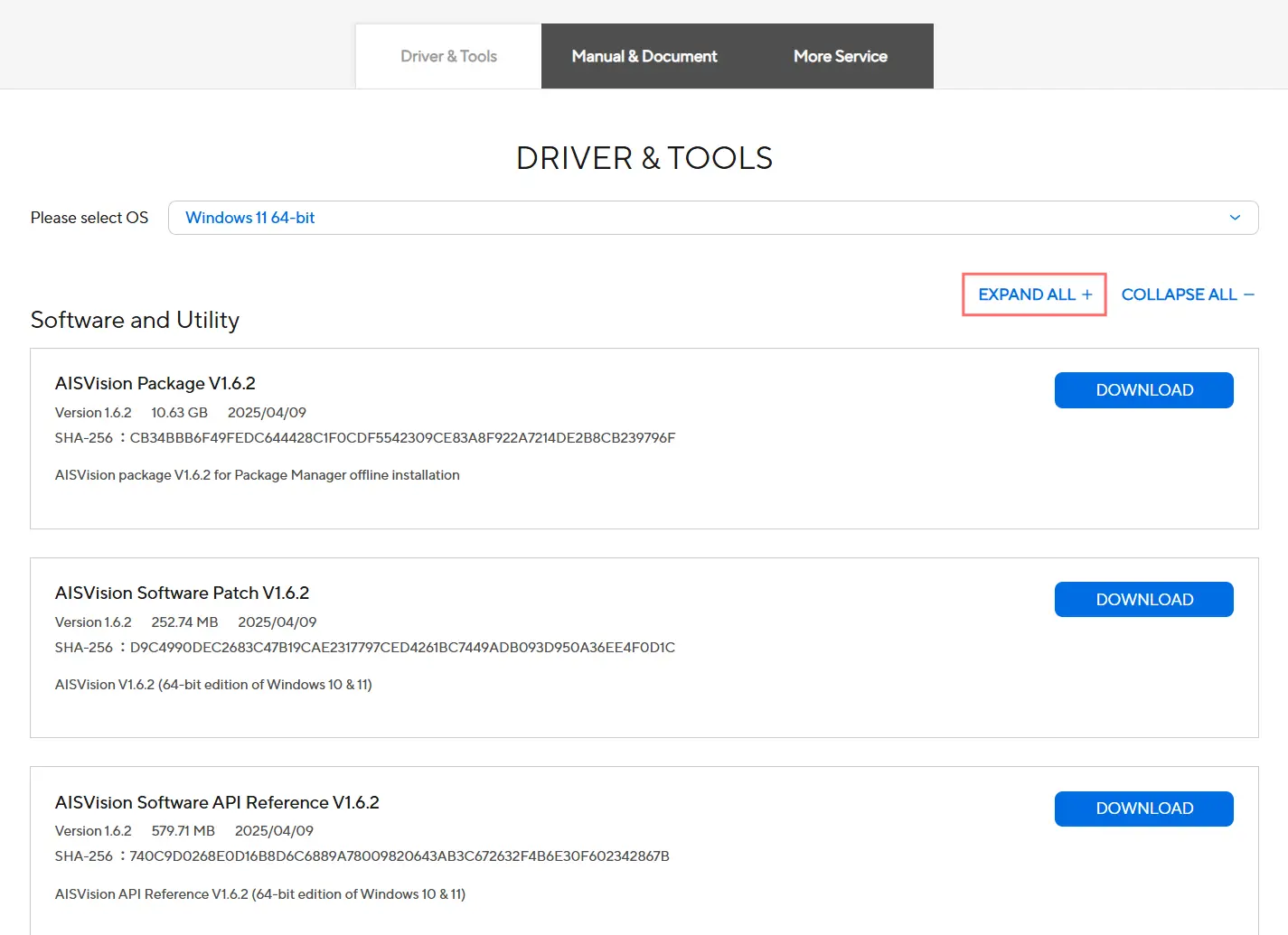Click the Please select OS label

point(89,218)
